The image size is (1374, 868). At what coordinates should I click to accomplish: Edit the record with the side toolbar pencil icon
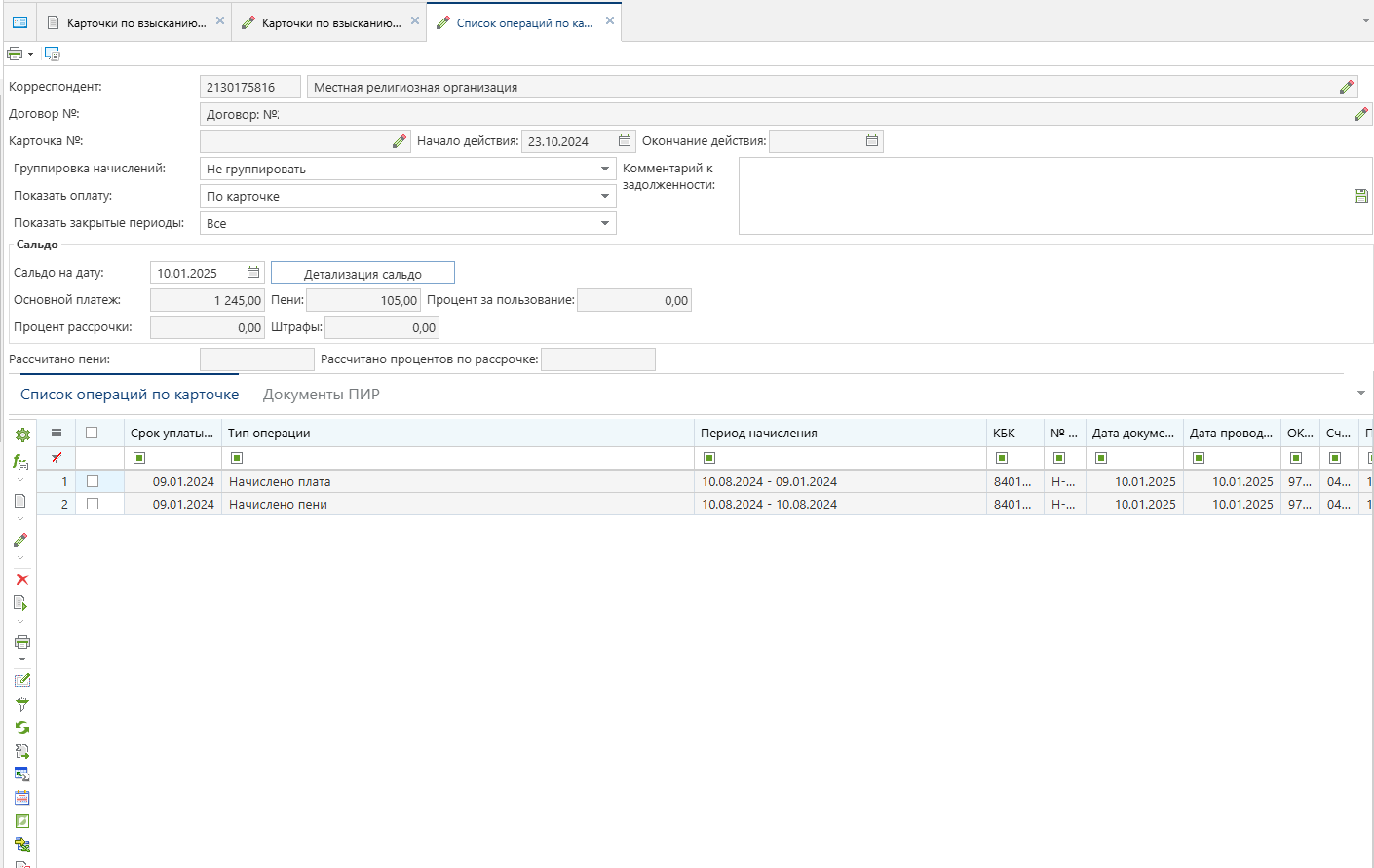[x=20, y=540]
